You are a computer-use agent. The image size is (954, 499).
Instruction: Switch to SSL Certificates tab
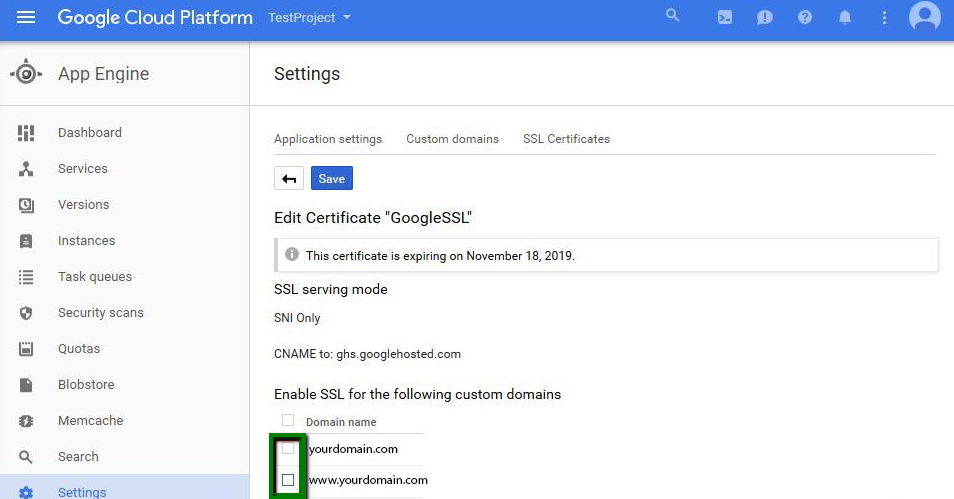(566, 139)
